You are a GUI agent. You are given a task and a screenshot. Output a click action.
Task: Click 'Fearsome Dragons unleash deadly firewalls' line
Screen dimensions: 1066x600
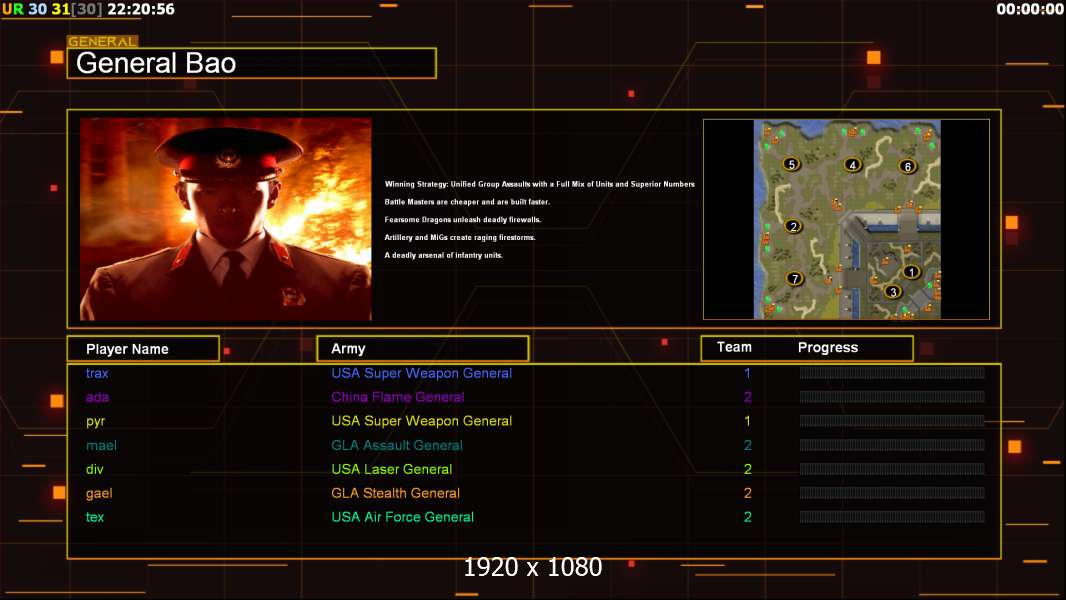463,219
